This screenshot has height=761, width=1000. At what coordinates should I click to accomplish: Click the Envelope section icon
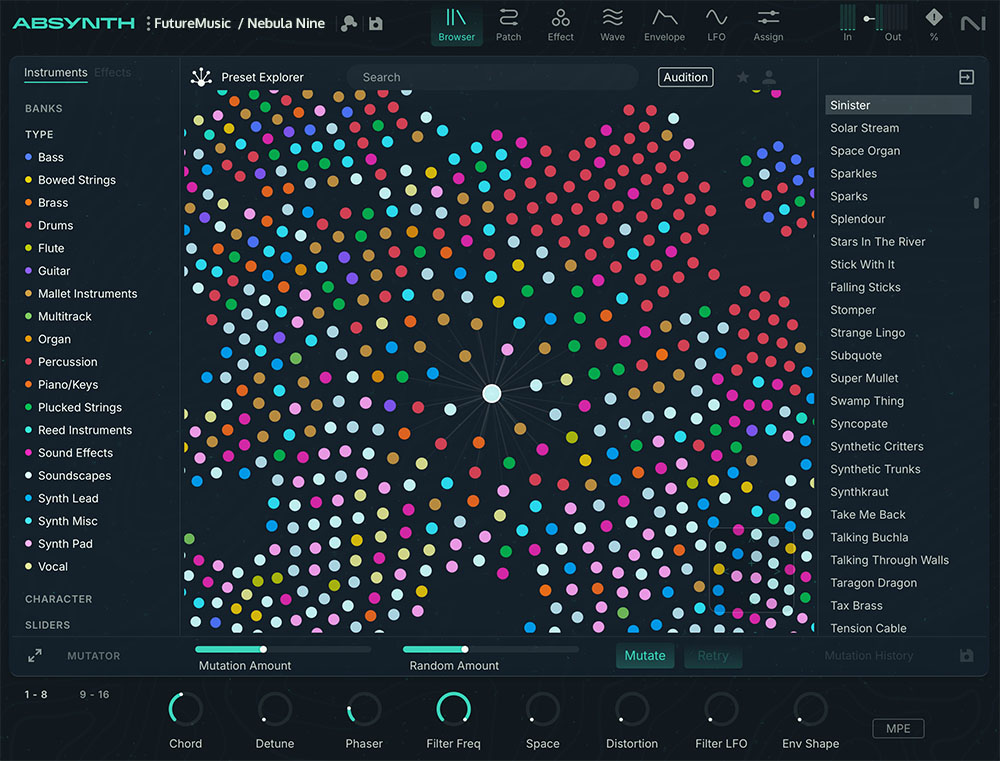point(664,22)
